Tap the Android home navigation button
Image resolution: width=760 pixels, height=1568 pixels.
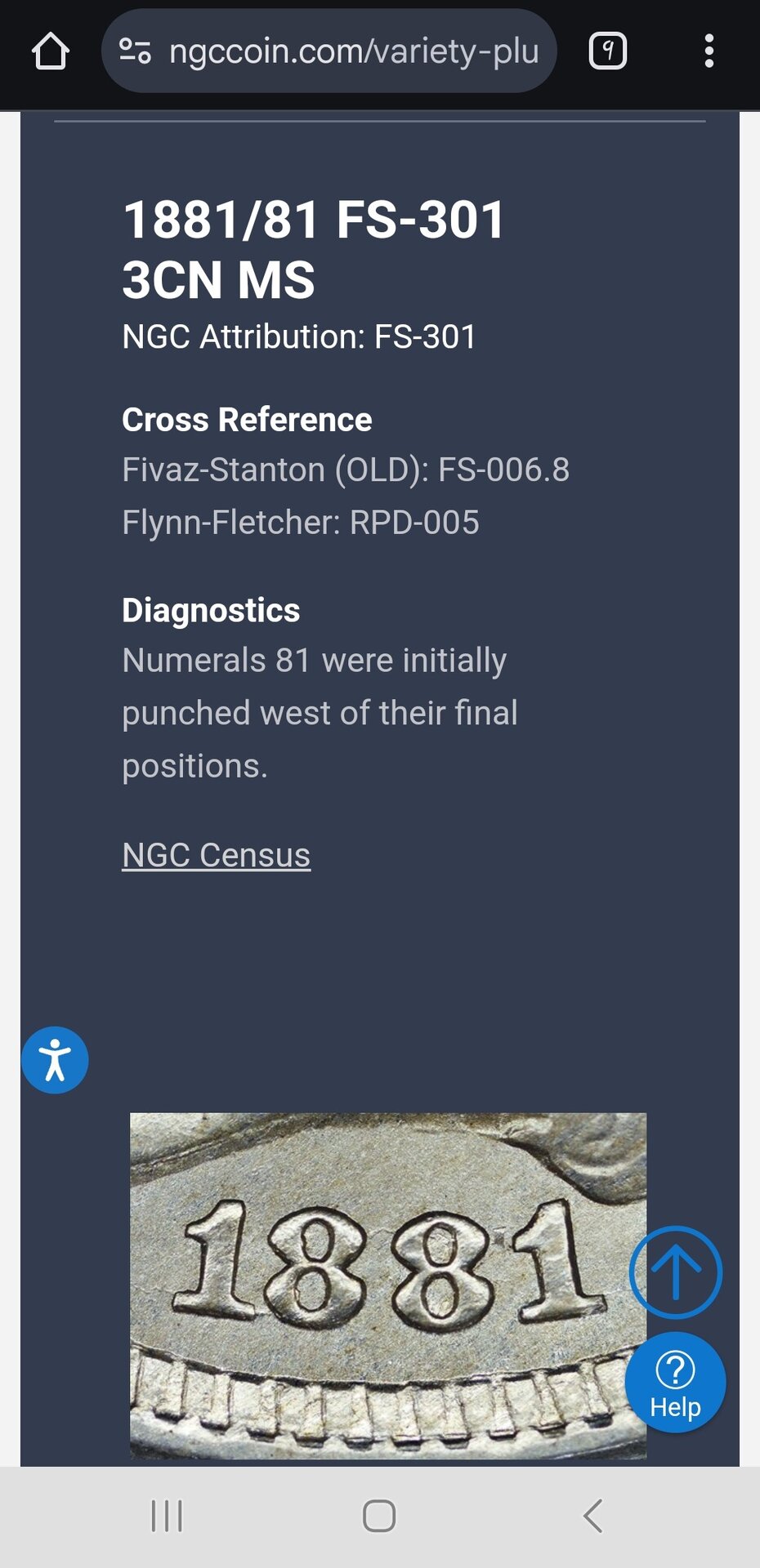(x=379, y=1517)
